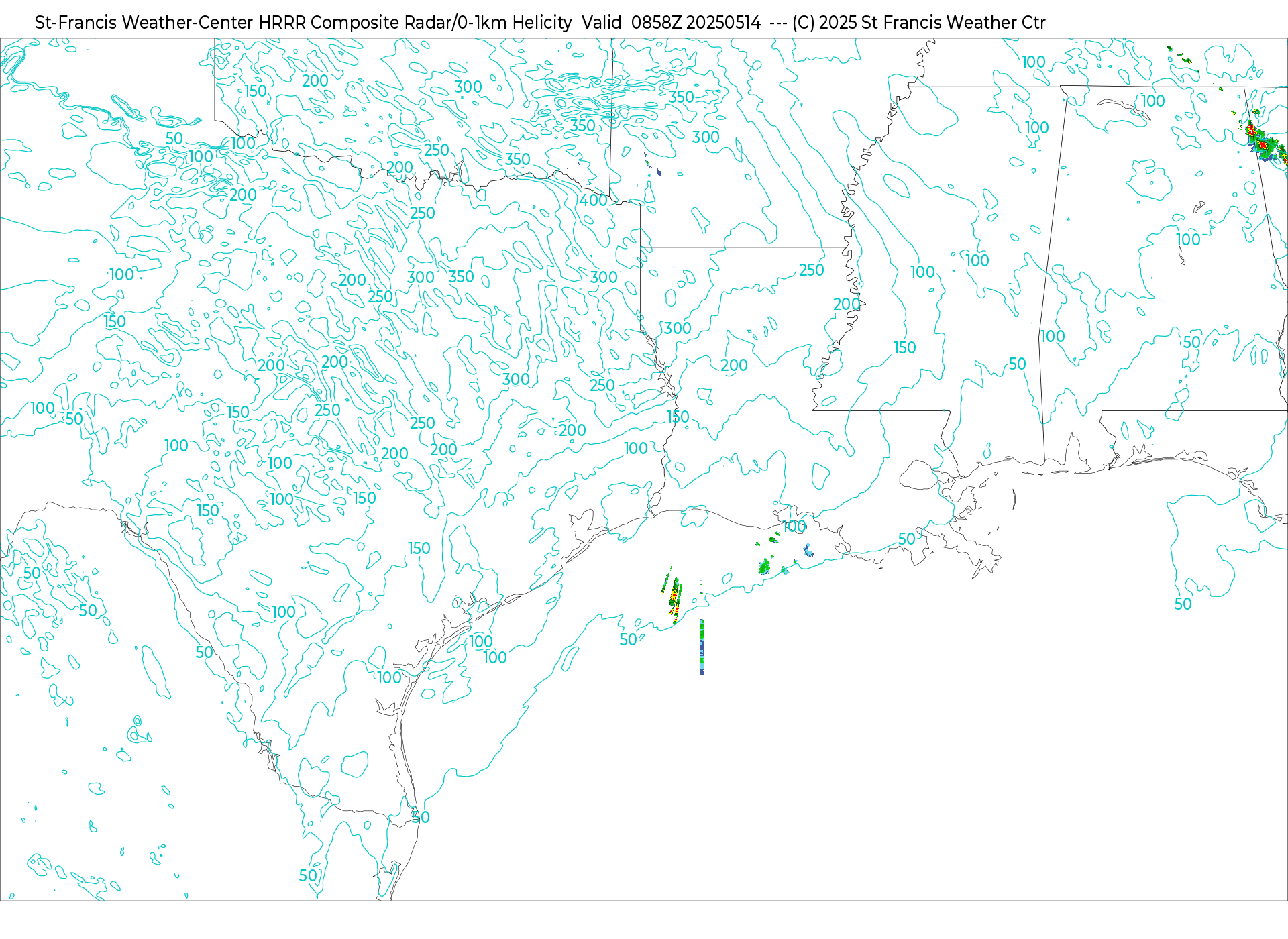Click the vertical blue-green radar strip in the Gulf
This screenshot has height=939, width=1288.
702,647
